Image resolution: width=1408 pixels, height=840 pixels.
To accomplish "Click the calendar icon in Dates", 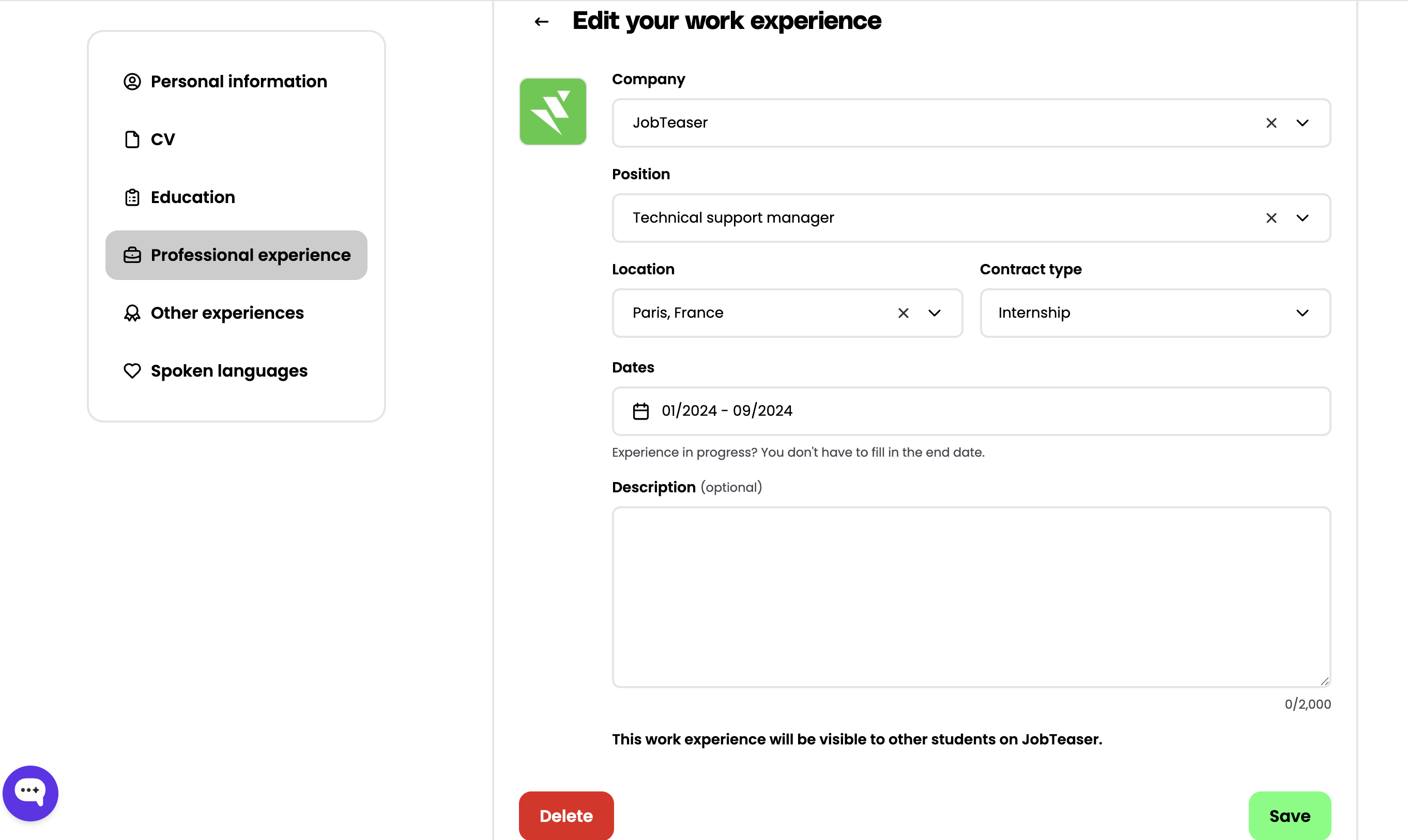I will pos(640,411).
